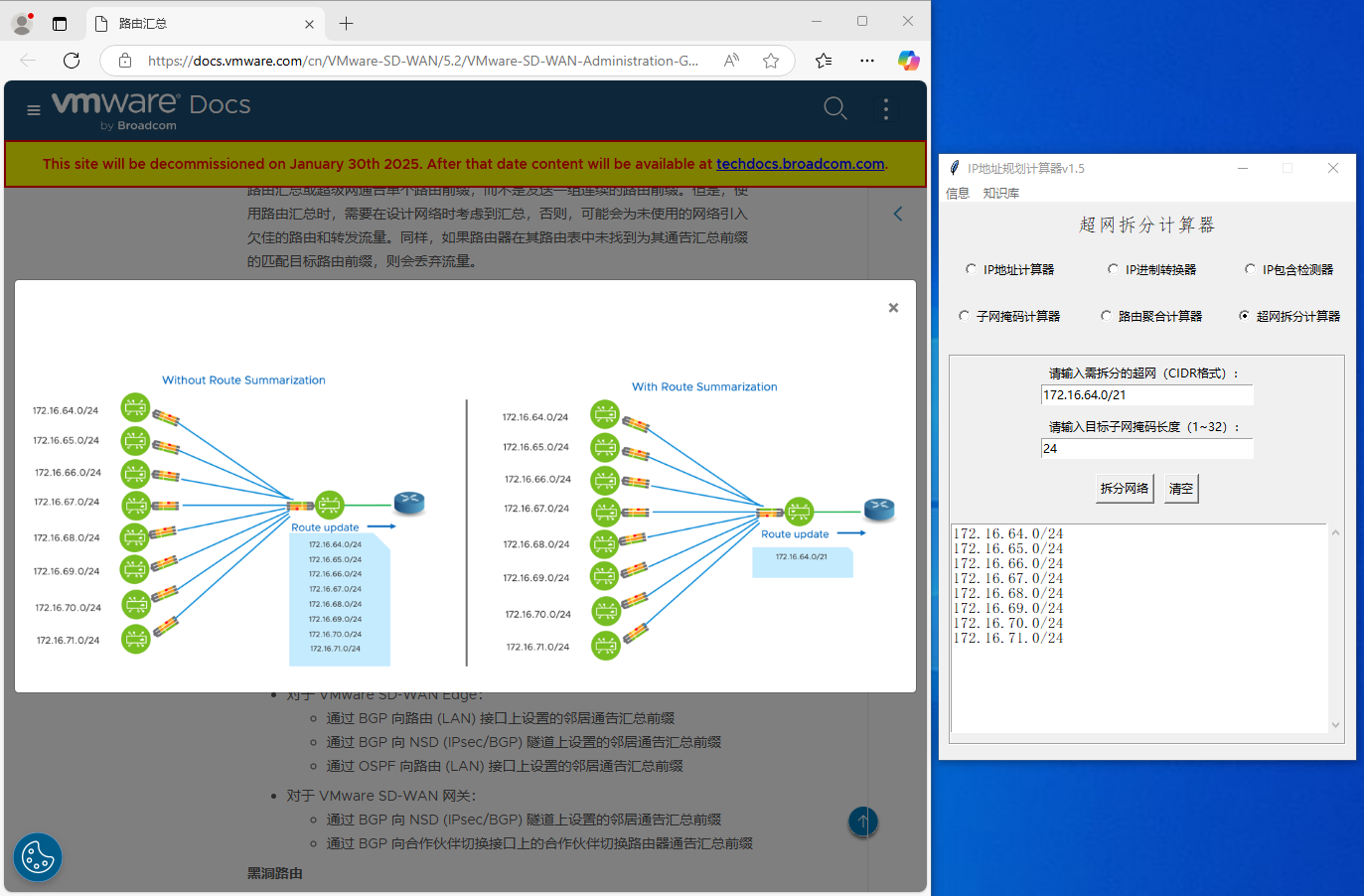Launch Copilot from browser toolbar
This screenshot has width=1364, height=896.
pos(908,61)
